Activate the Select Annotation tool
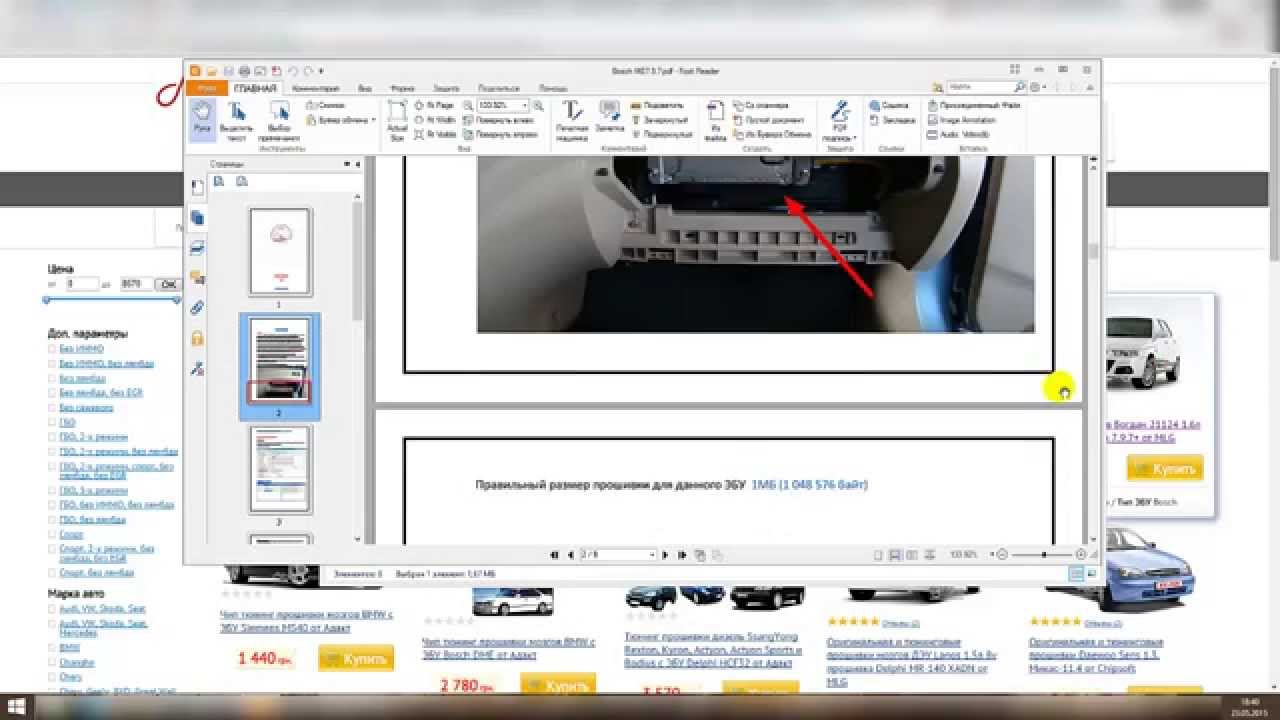Viewport: 1280px width, 720px height. (279, 120)
